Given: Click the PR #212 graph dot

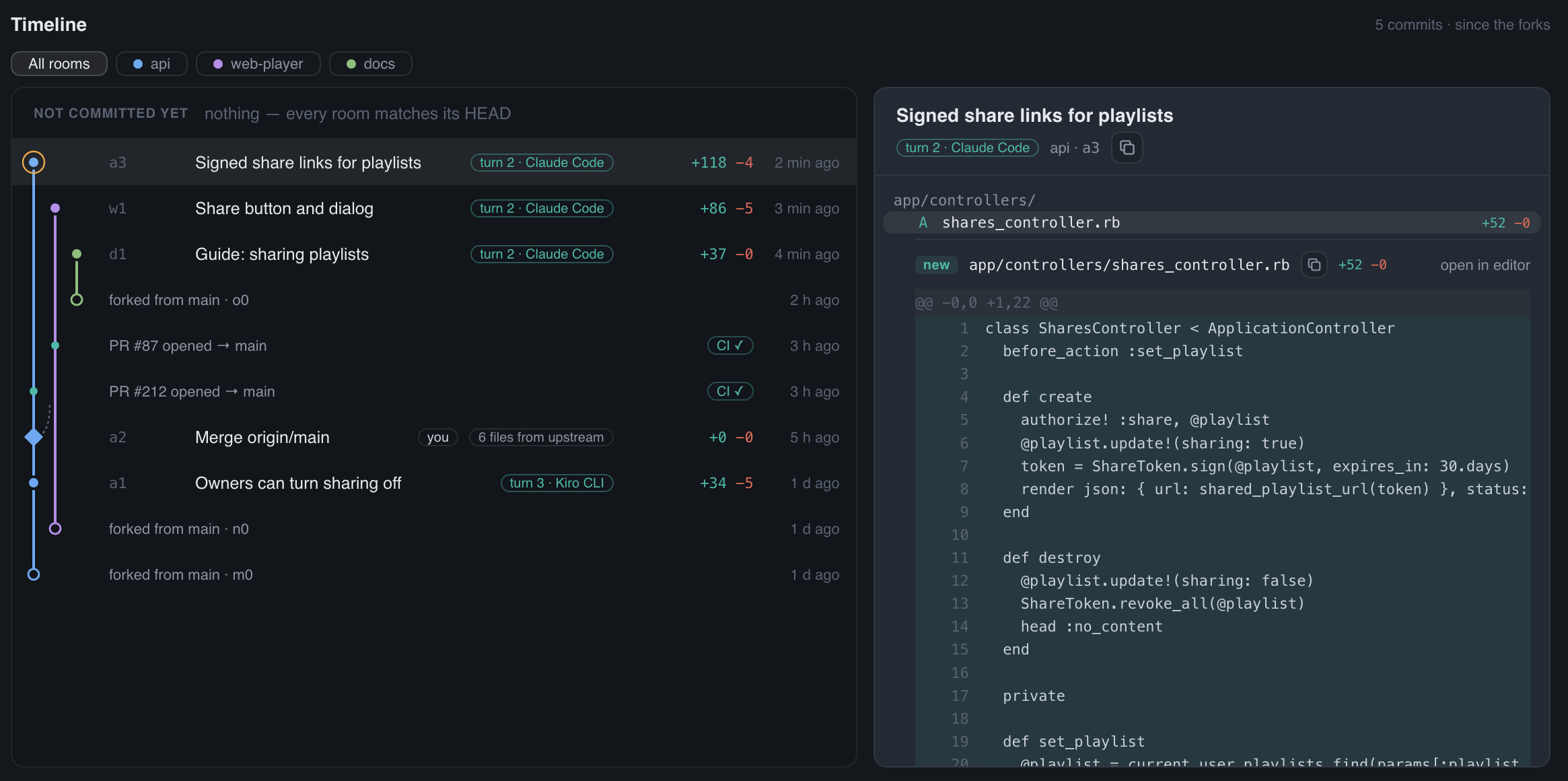Looking at the screenshot, I should coord(34,391).
